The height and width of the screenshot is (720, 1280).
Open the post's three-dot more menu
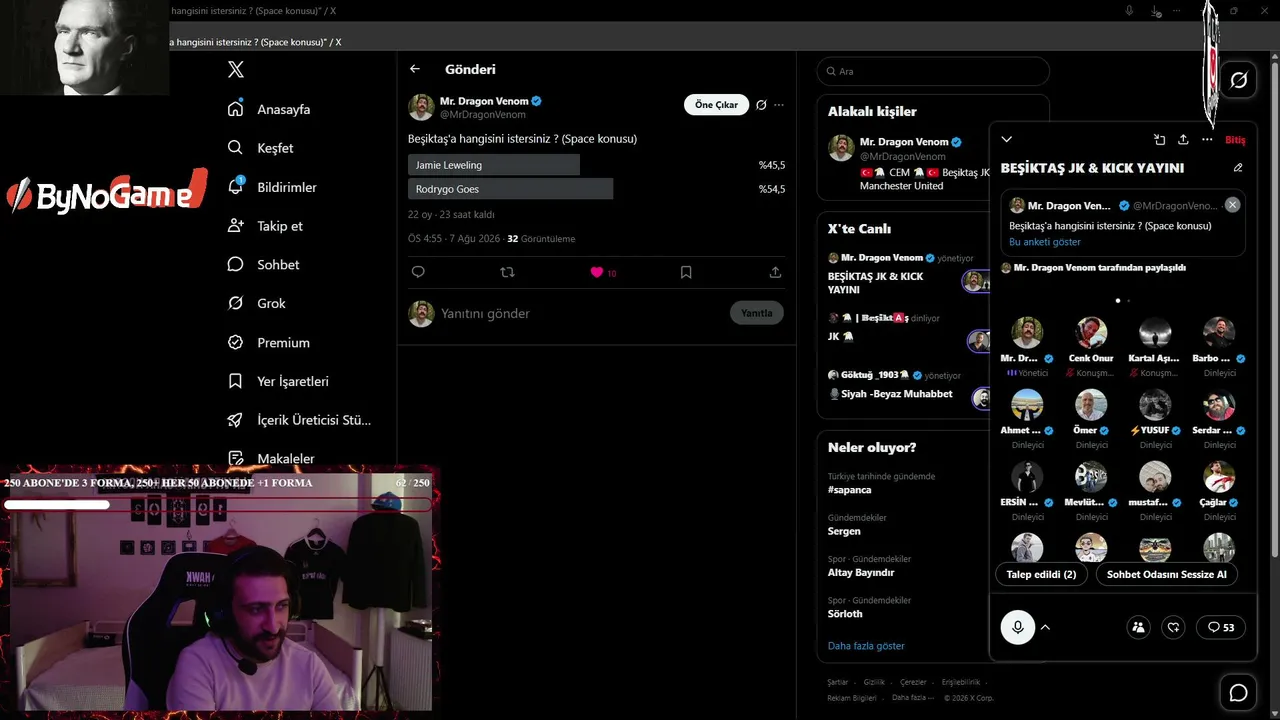coord(779,105)
